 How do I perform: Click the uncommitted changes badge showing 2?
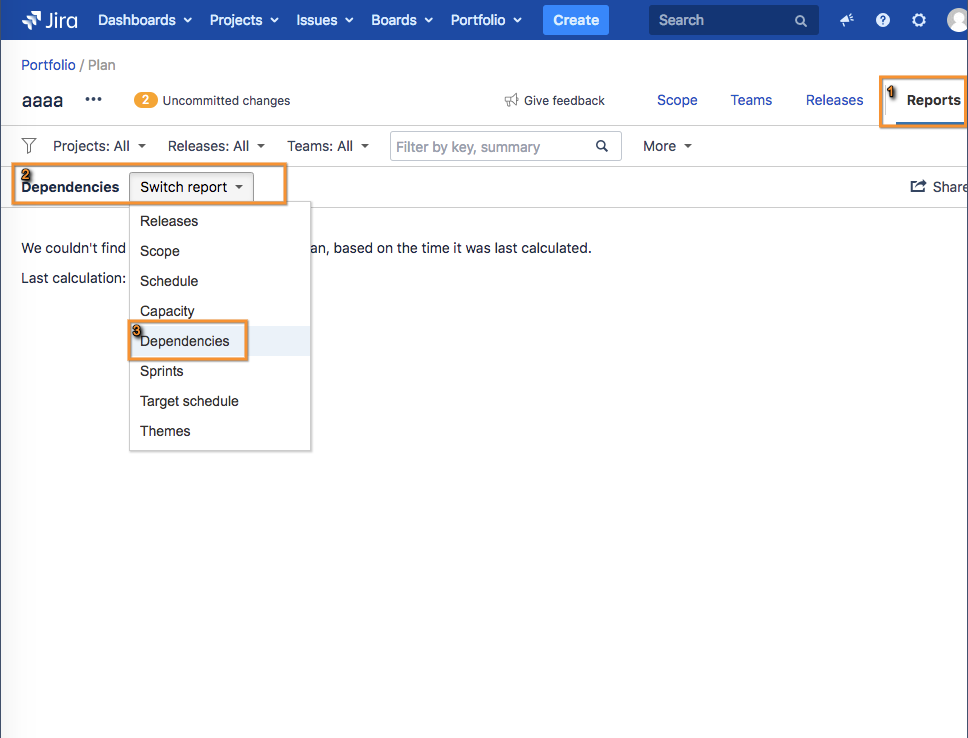point(146,100)
